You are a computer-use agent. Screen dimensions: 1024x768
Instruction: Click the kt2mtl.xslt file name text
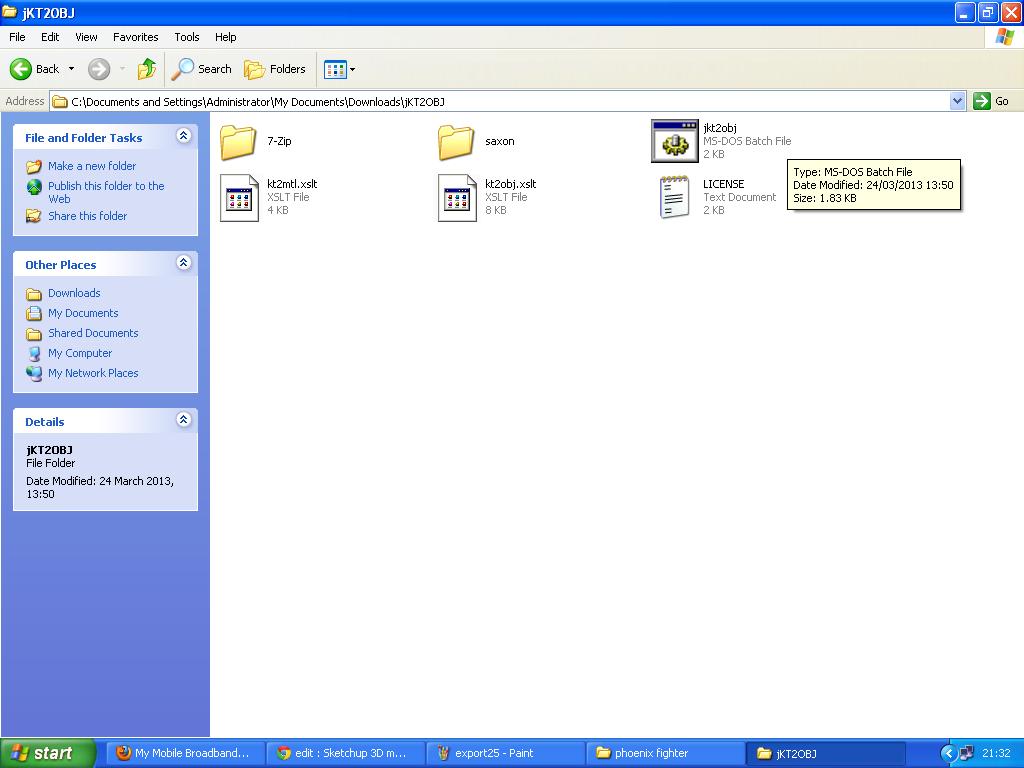click(292, 184)
